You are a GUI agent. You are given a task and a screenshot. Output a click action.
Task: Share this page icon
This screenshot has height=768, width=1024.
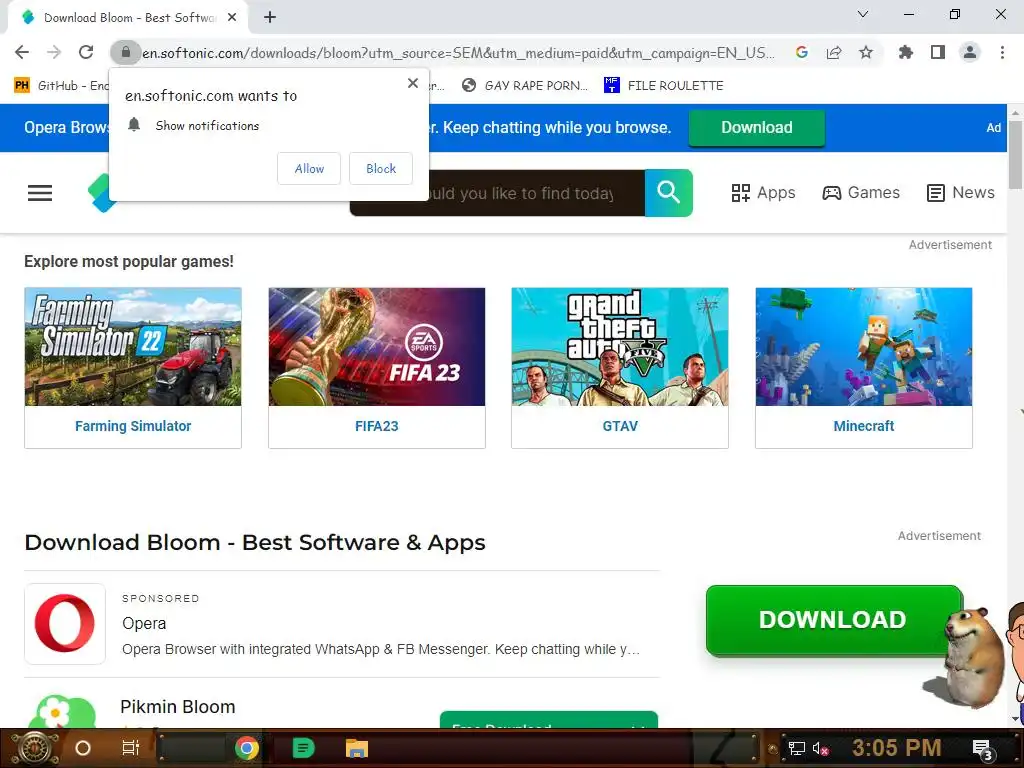(834, 52)
